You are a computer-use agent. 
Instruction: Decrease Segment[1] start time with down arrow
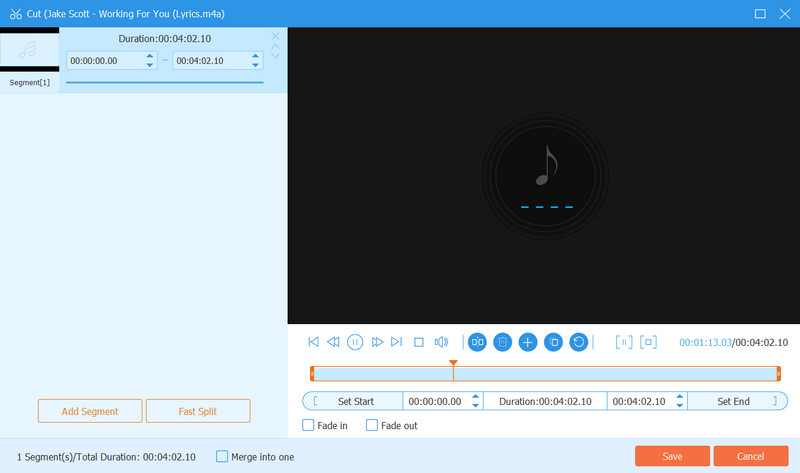pyautogui.click(x=149, y=65)
